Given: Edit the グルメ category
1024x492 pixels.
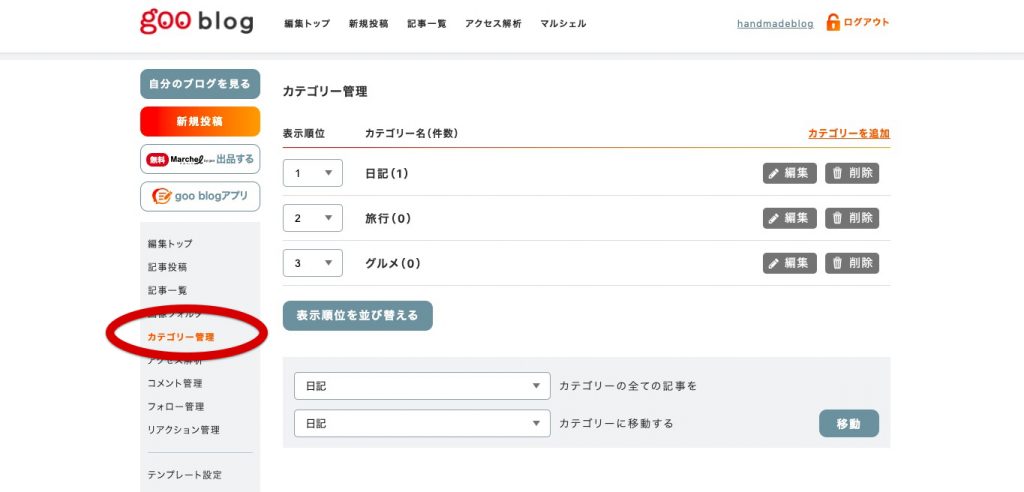Looking at the screenshot, I should 790,263.
